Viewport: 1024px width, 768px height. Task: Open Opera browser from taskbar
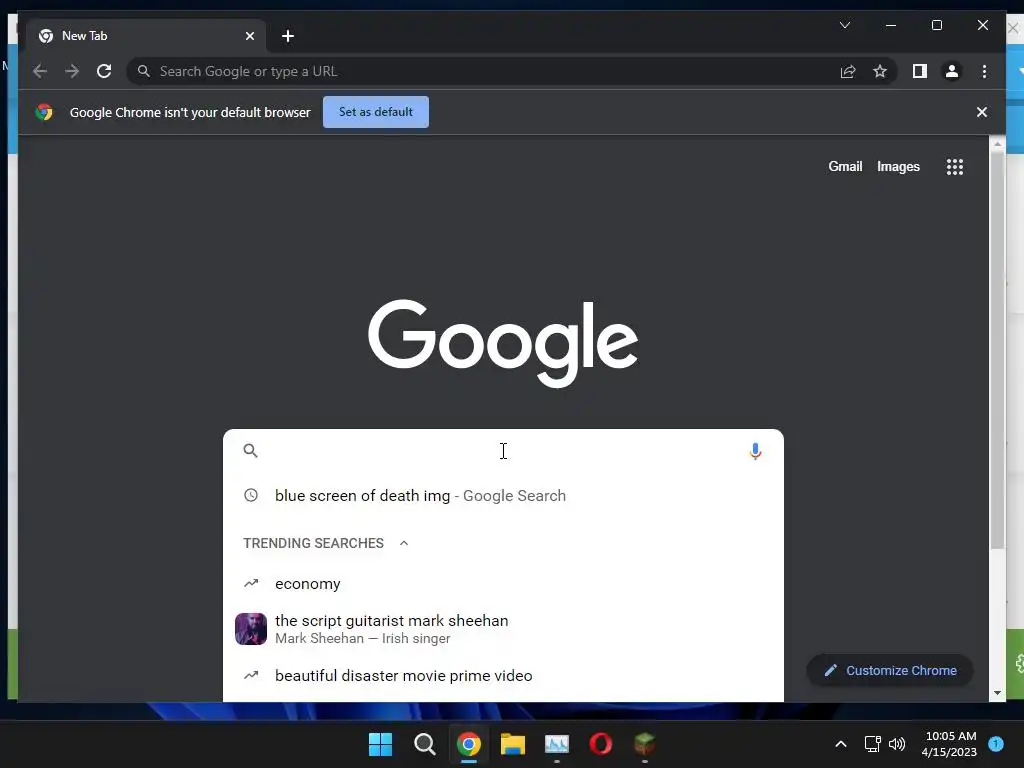[x=600, y=744]
